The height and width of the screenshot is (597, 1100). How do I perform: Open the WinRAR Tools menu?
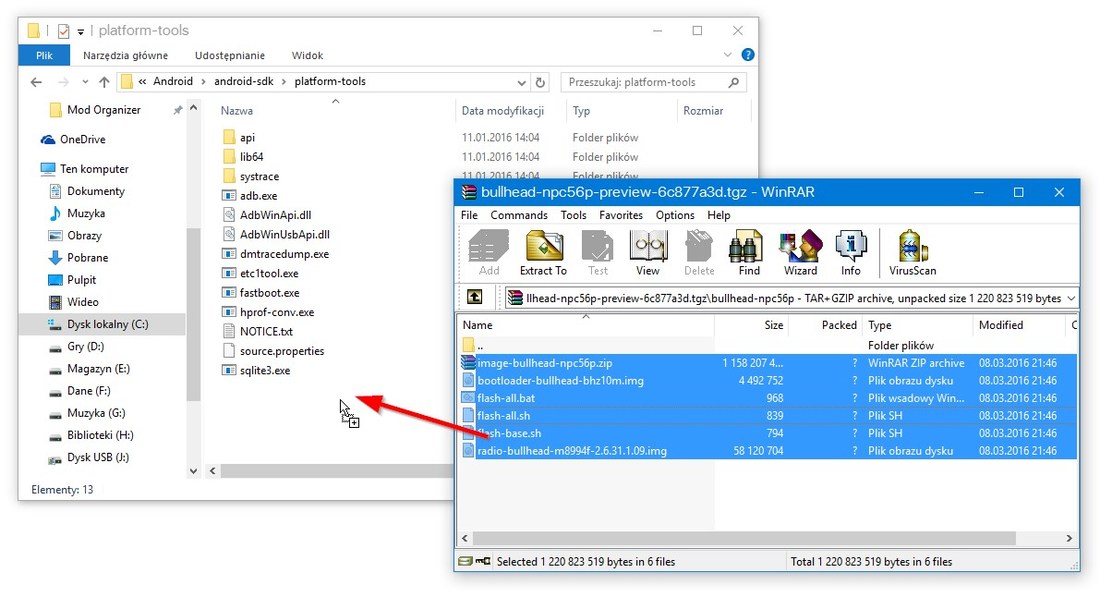573,215
